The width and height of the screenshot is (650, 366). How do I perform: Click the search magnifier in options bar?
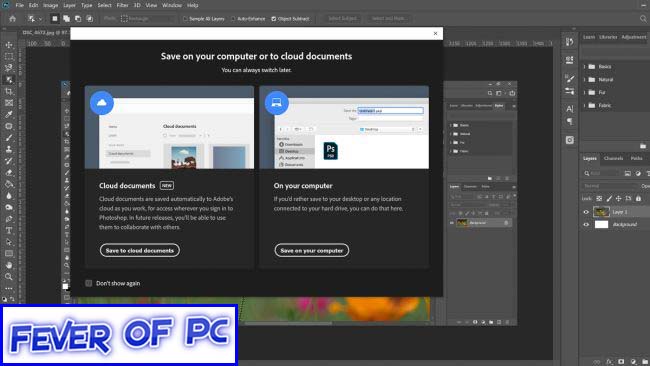[643, 19]
